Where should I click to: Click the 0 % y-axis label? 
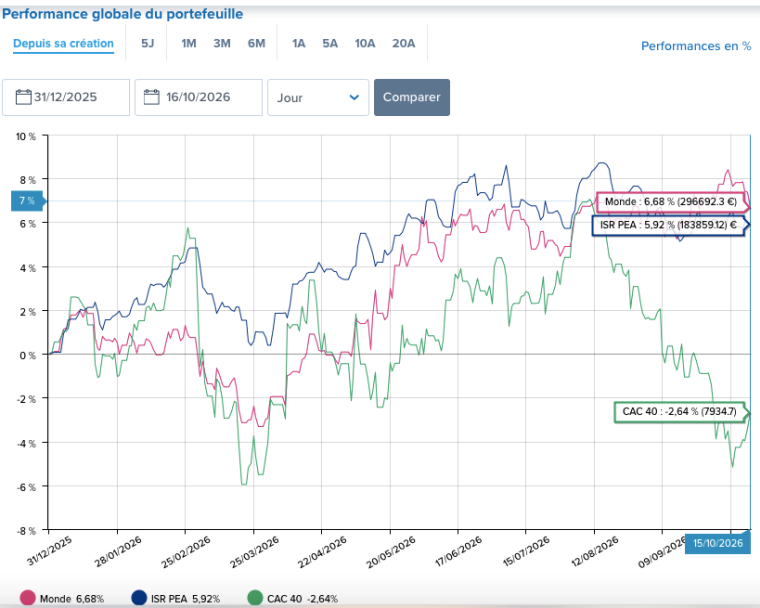28,355
